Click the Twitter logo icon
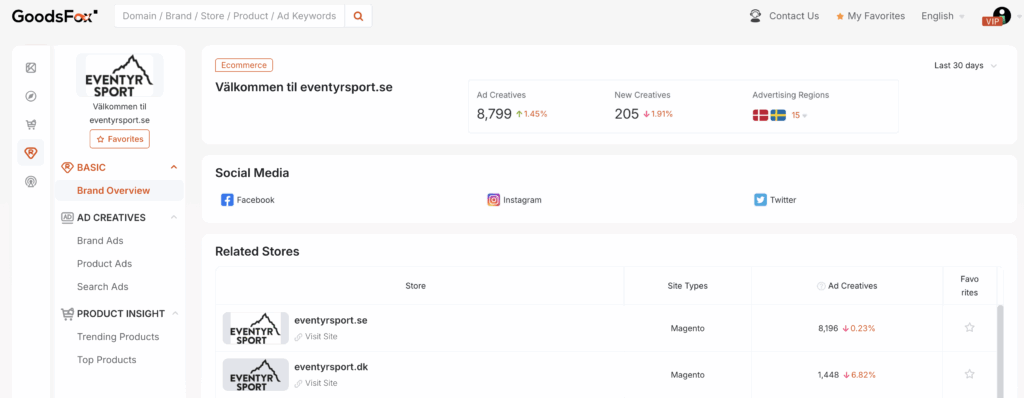1024x398 pixels. pyautogui.click(x=760, y=200)
